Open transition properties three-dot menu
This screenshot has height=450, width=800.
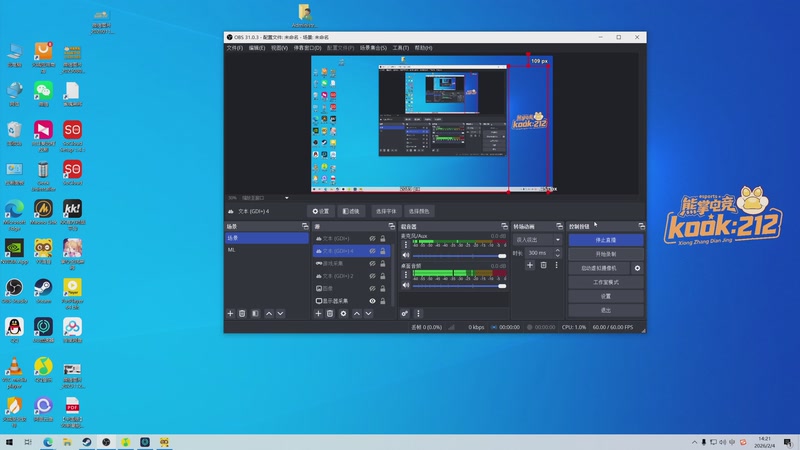point(557,265)
